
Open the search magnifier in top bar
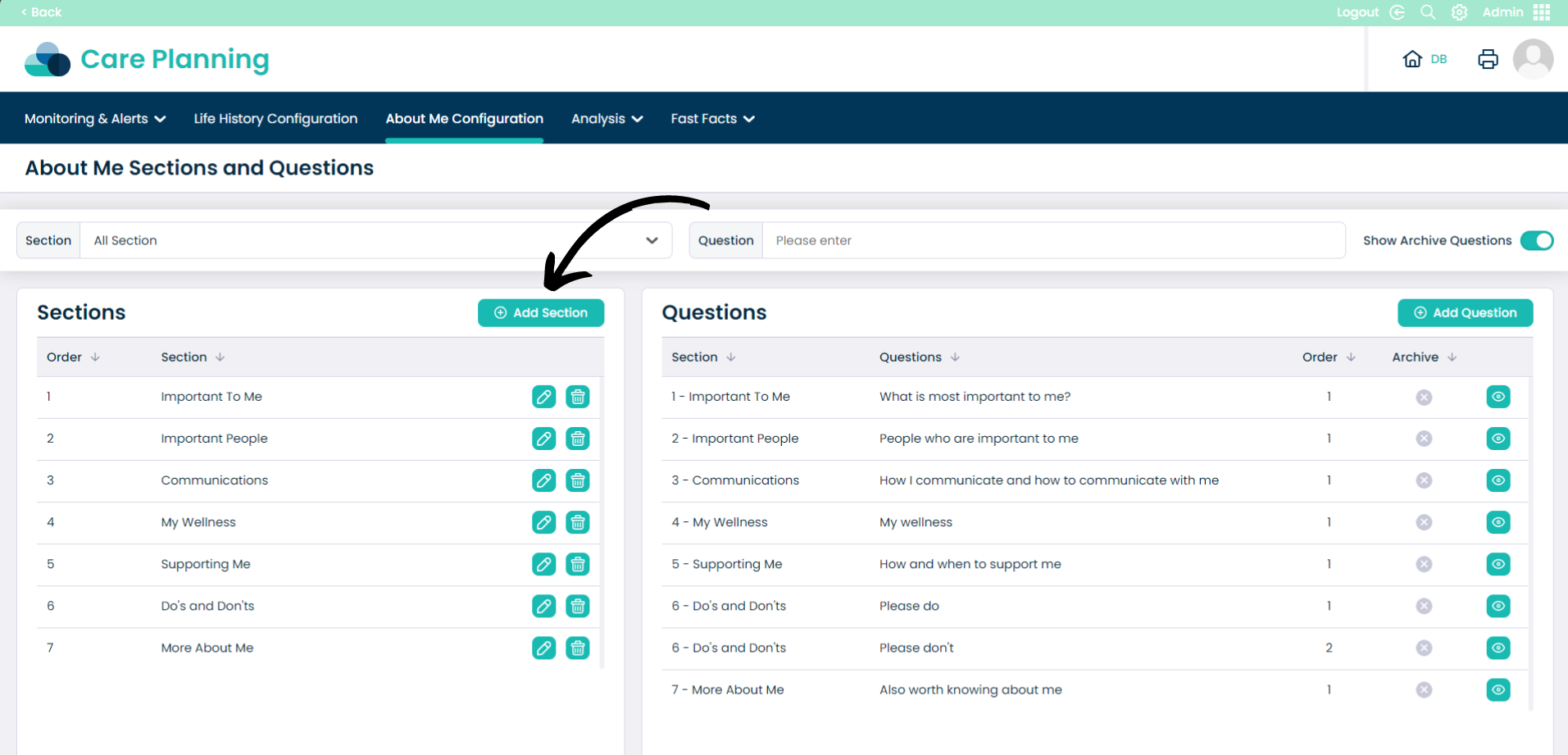click(x=1428, y=12)
